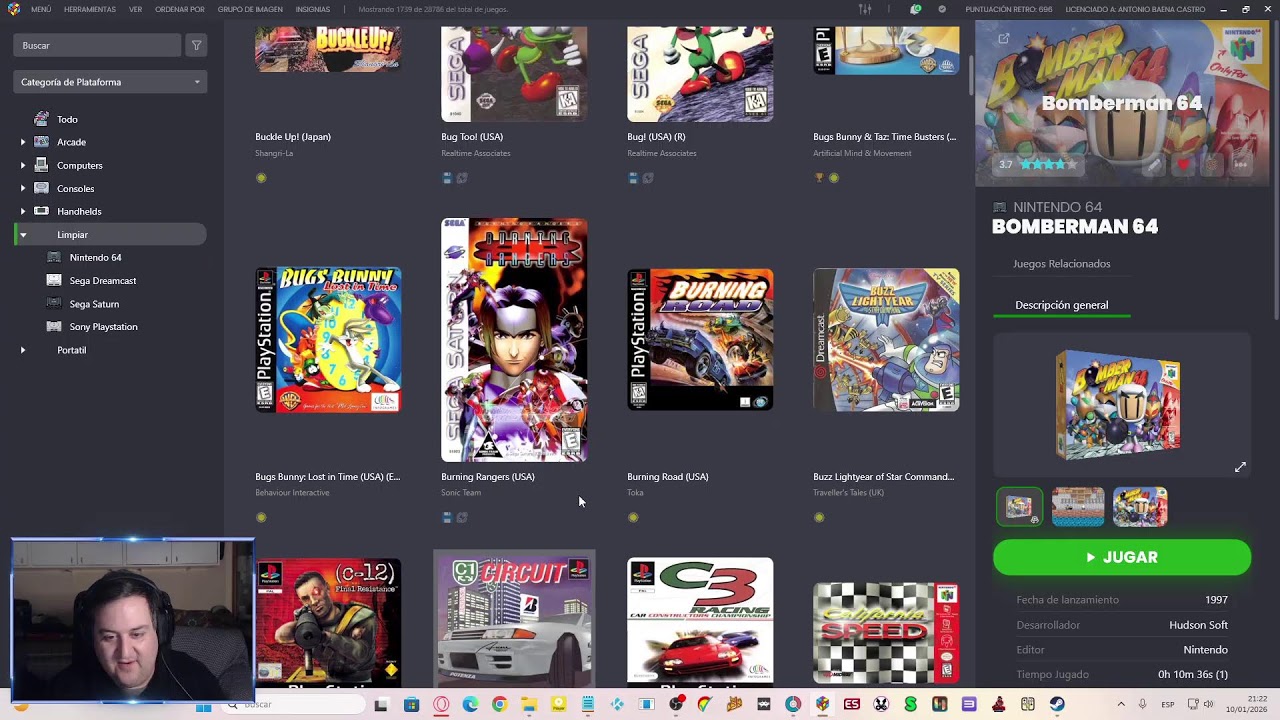Select the California Speed cover
This screenshot has width=1280, height=720.
click(886, 633)
